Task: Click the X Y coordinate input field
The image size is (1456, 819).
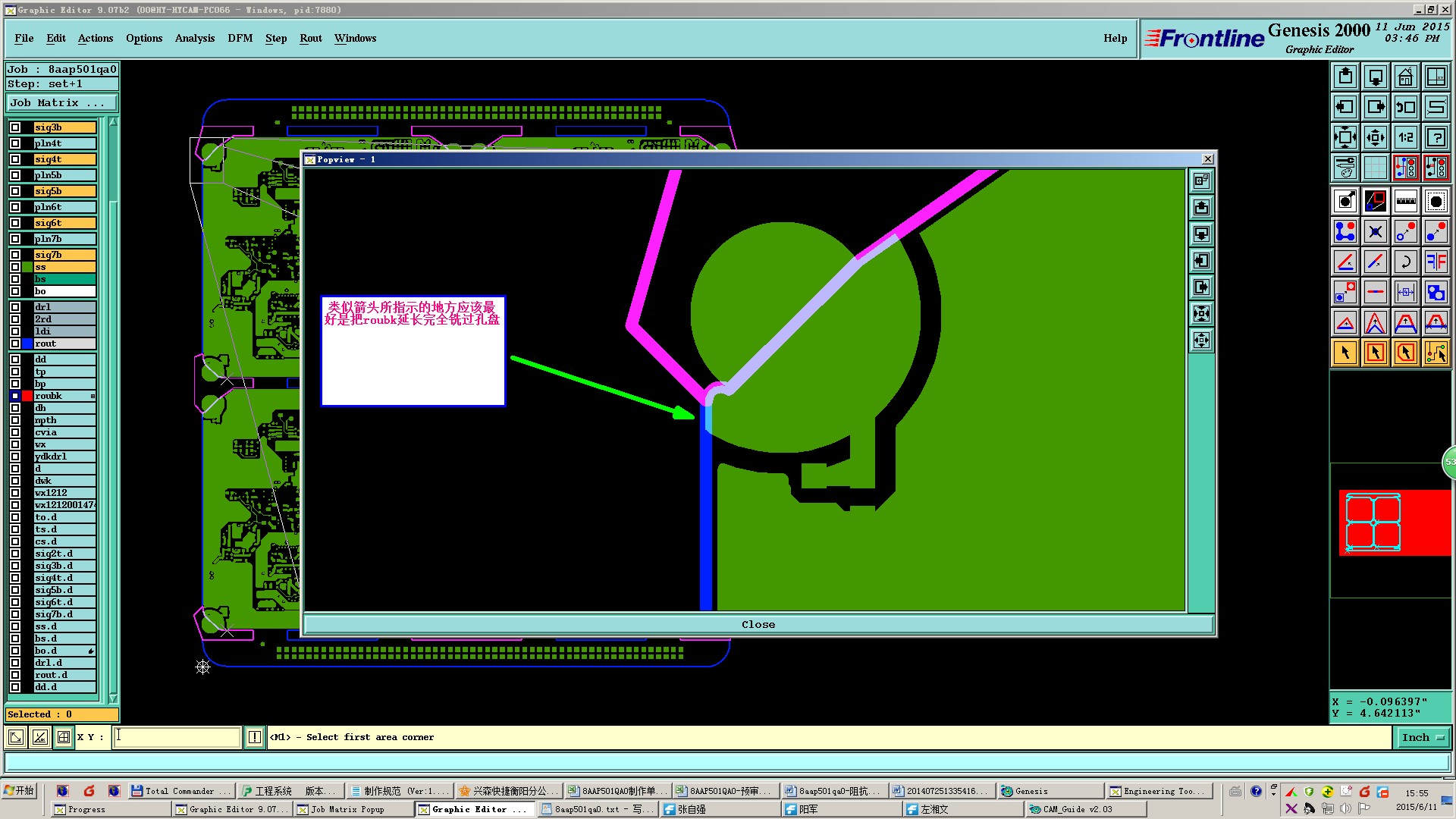Action: 177,737
